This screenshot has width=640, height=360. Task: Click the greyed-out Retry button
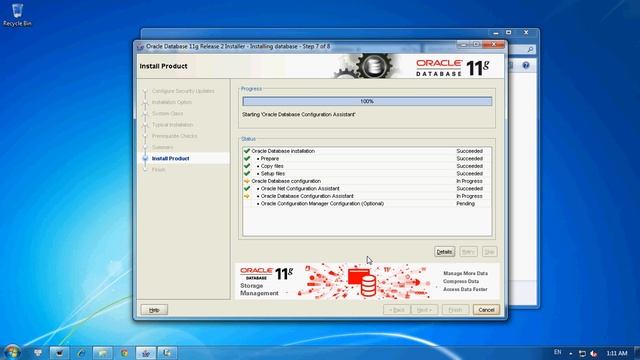coord(468,252)
